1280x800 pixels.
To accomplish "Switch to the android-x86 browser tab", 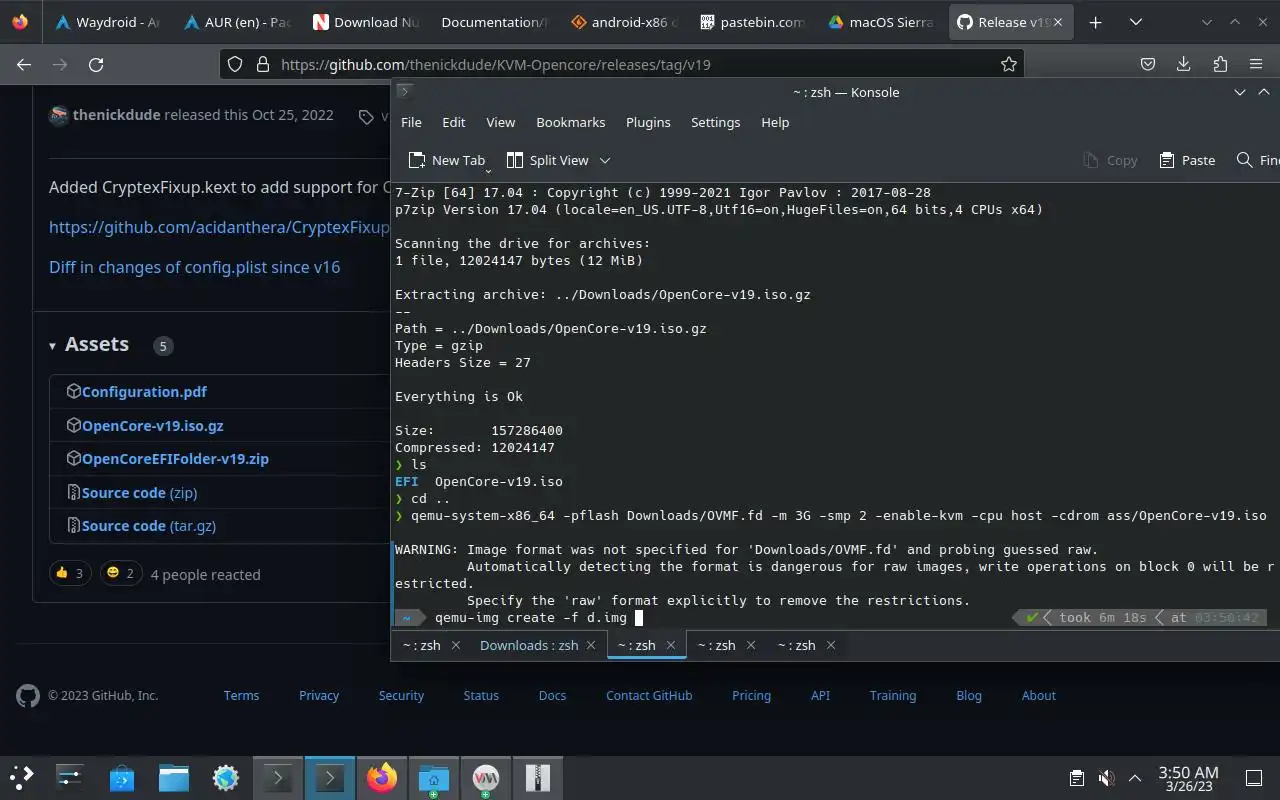I will click(624, 22).
